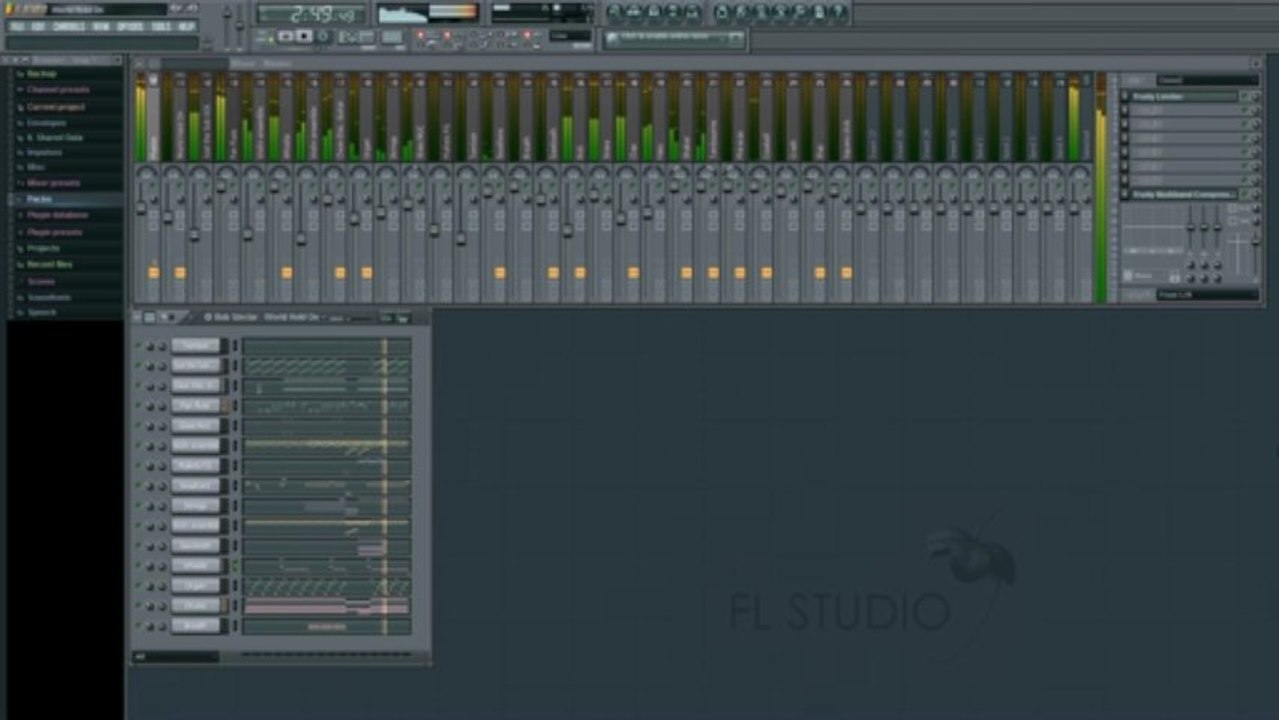
Task: Open the FILE menu
Action: click(x=17, y=26)
